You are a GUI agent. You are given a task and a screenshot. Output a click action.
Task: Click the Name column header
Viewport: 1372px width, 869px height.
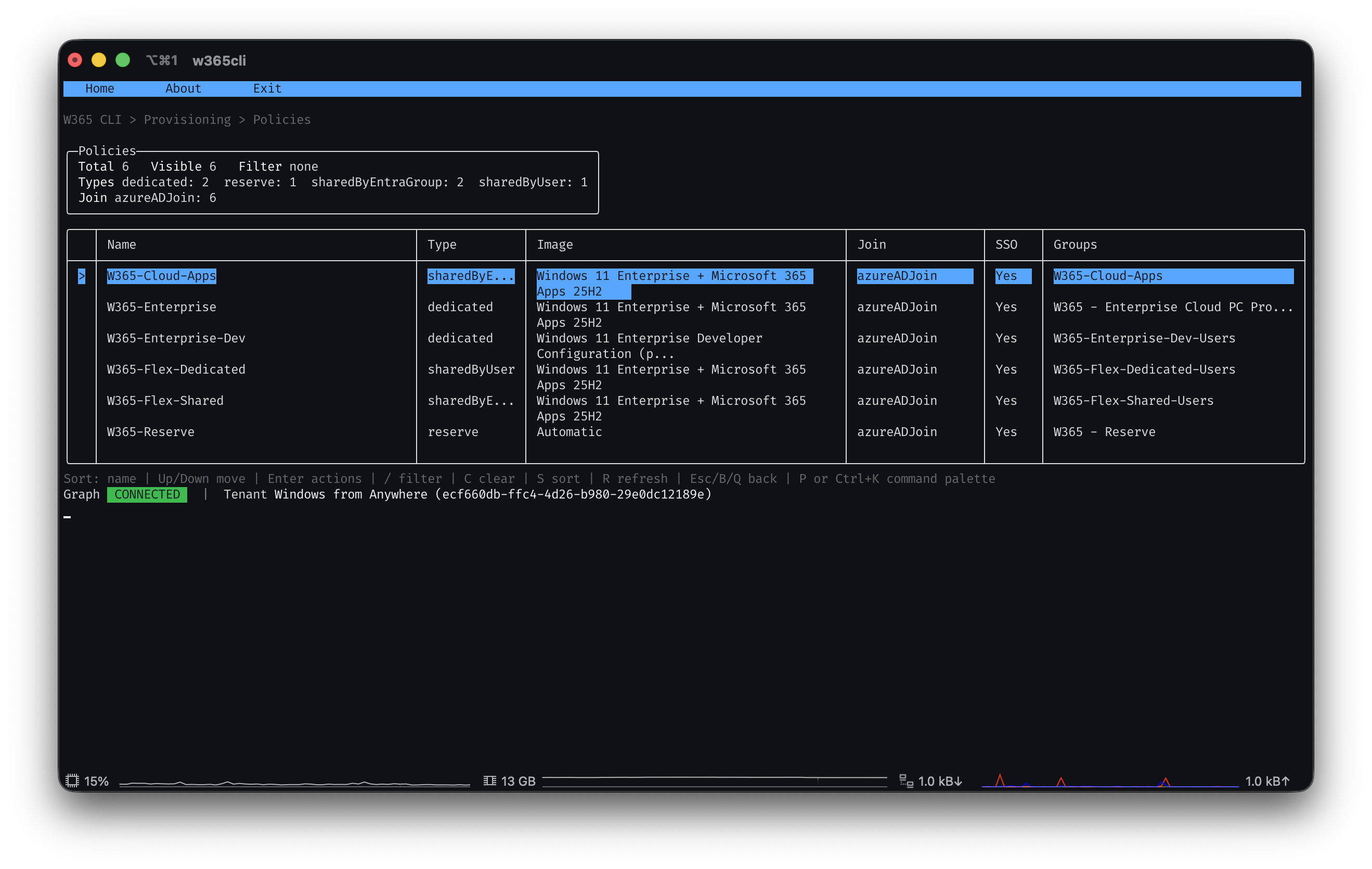121,245
